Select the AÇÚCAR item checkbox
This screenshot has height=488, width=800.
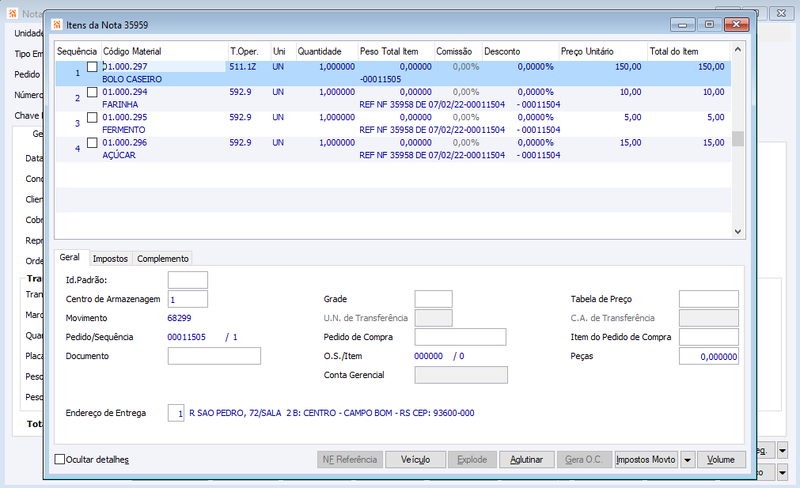[92, 142]
